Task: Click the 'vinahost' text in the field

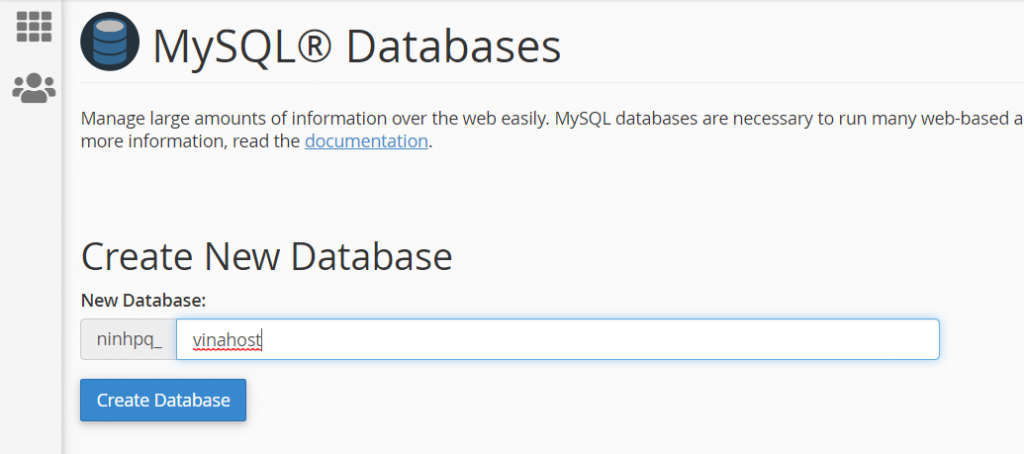Action: coord(226,340)
